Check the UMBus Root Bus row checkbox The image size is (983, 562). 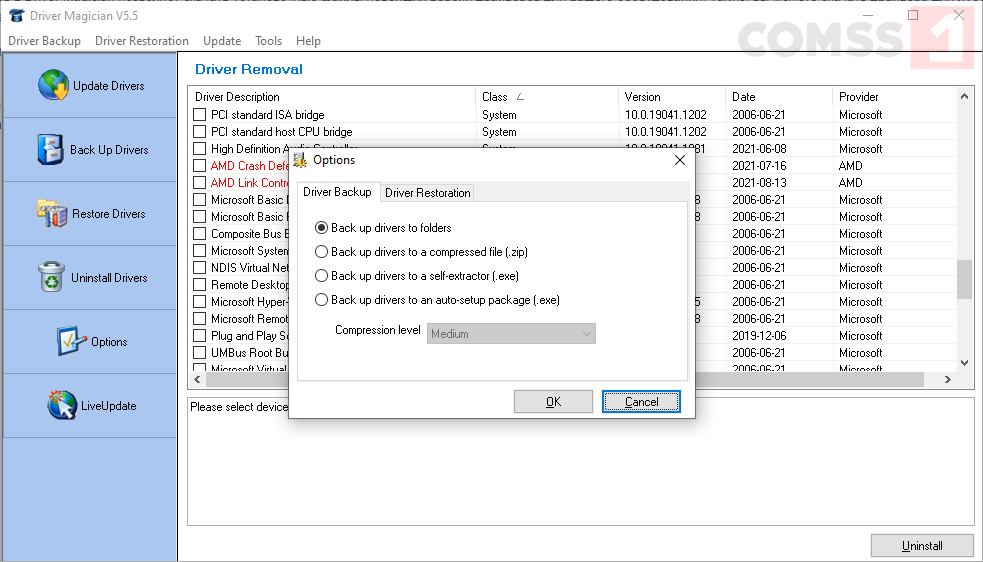(199, 353)
